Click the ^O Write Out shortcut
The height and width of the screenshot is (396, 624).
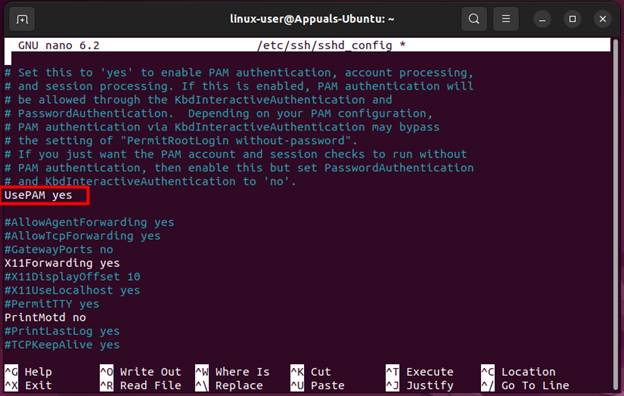pos(140,372)
